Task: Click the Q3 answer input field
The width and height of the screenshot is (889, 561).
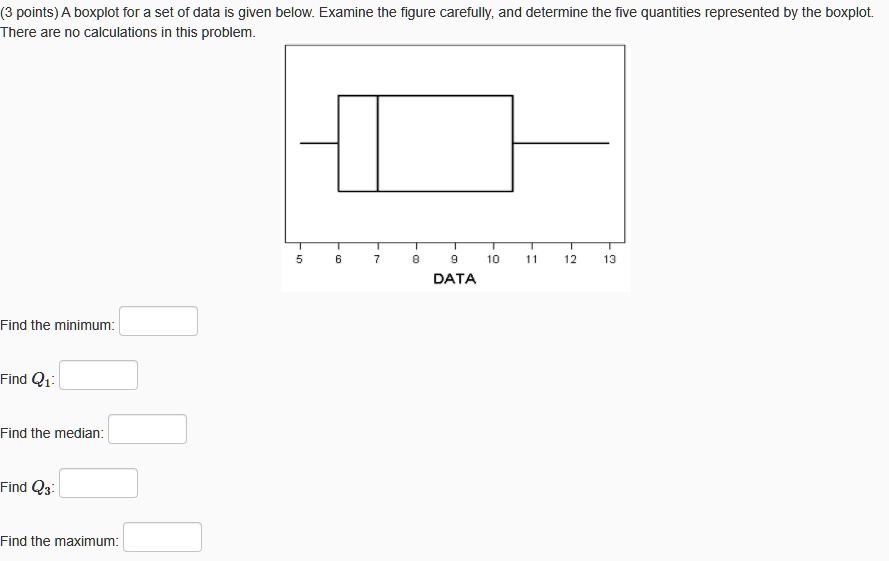Action: coord(98,483)
